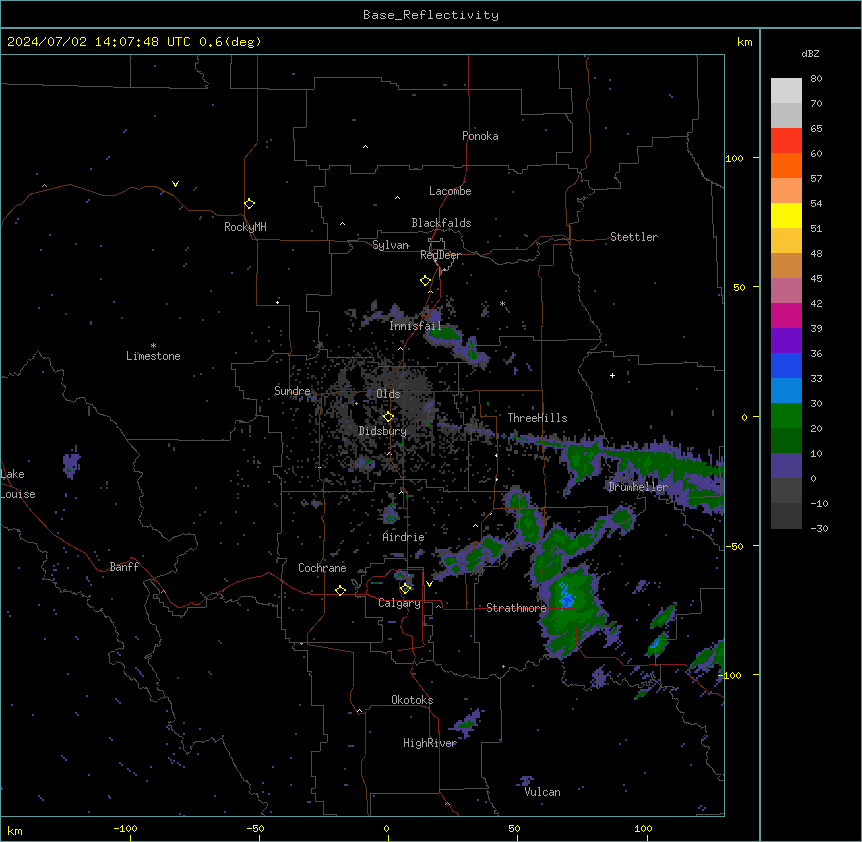Click the dBZ legend heading

pos(810,53)
